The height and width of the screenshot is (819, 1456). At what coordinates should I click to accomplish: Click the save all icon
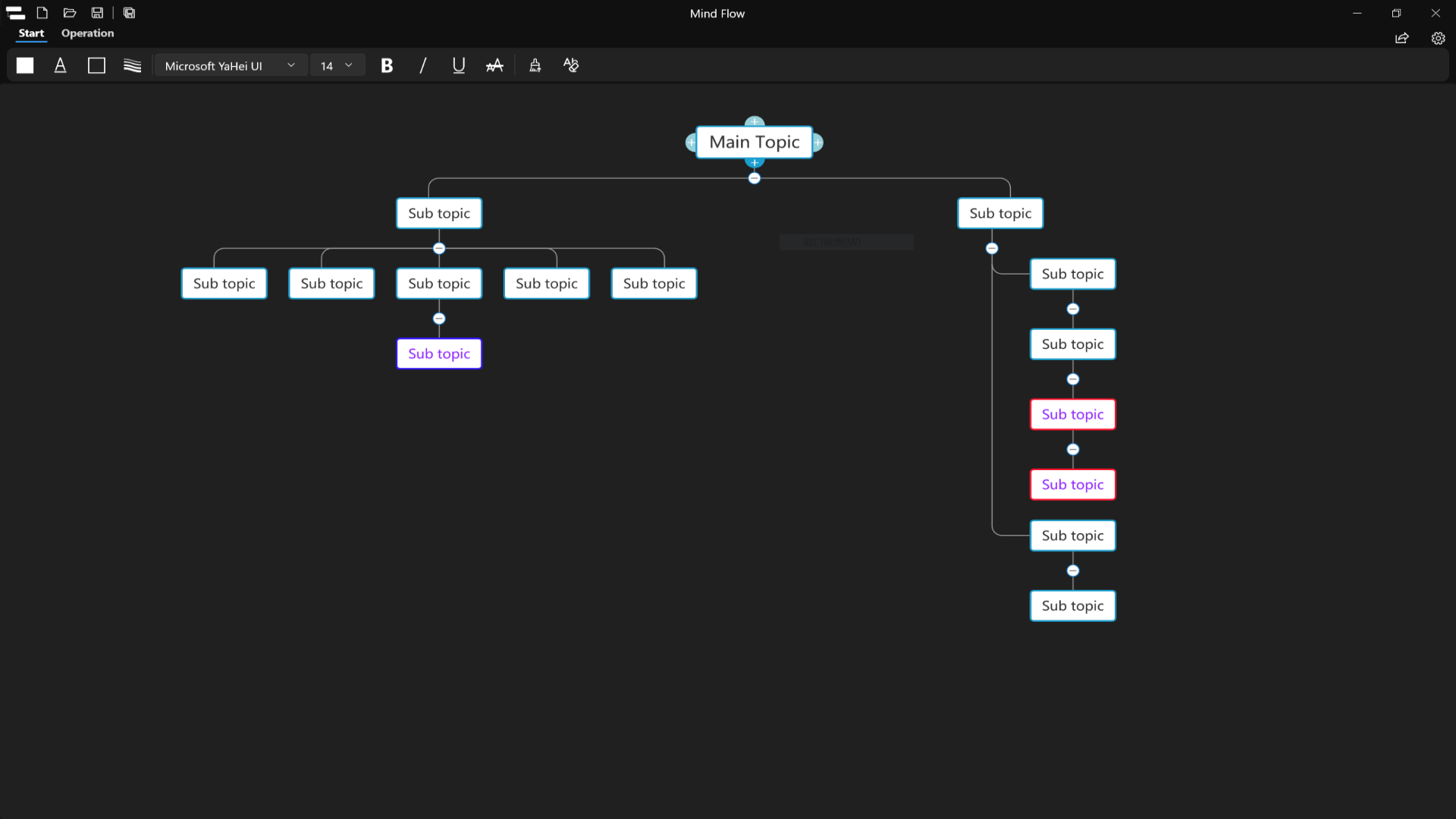130,13
